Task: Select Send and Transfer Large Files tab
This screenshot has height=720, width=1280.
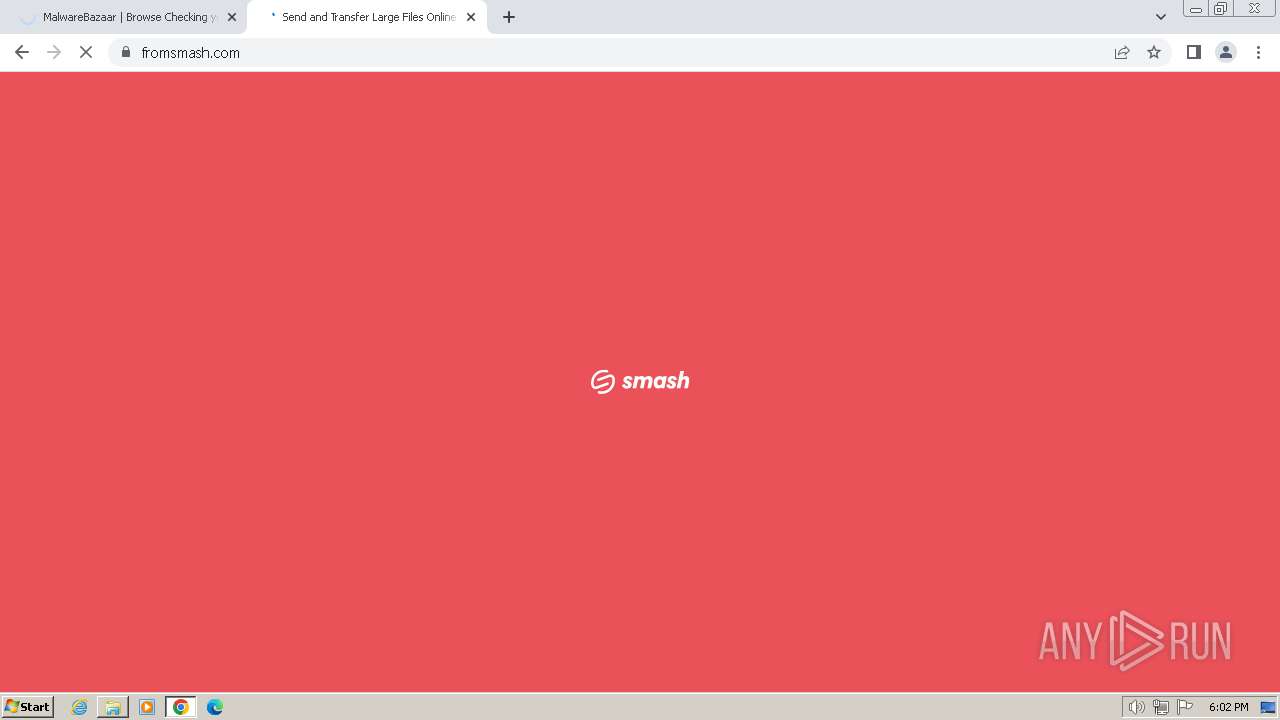Action: click(367, 17)
